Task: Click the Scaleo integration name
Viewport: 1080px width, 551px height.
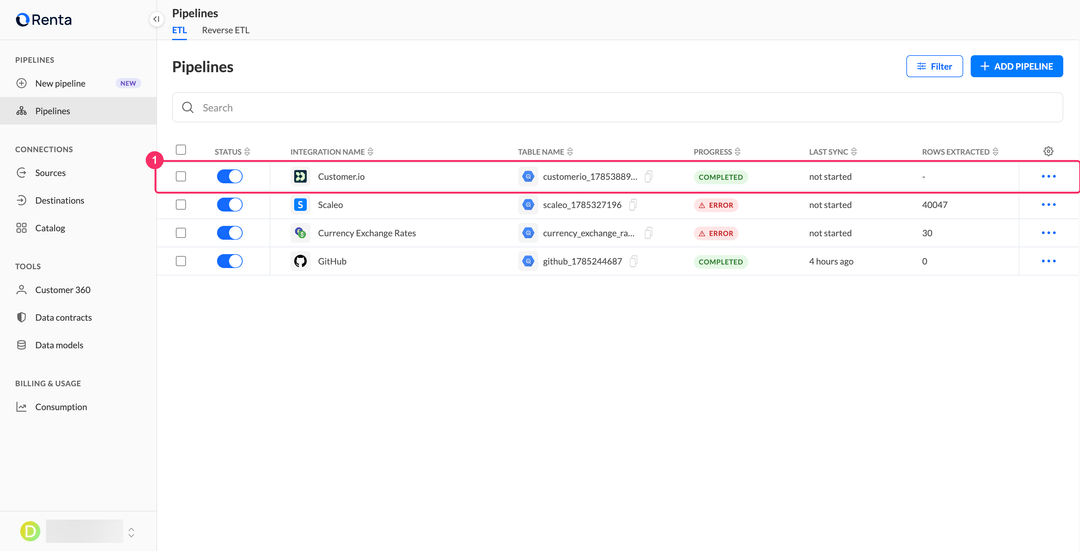Action: point(331,205)
